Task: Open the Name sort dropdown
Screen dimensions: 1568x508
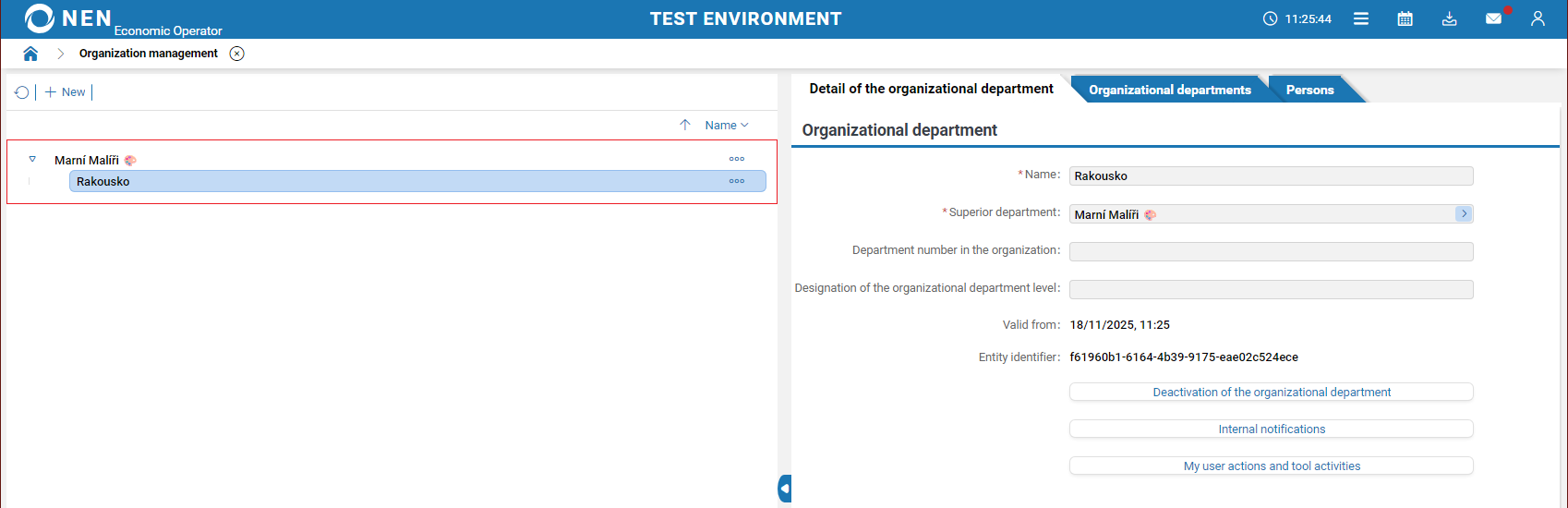Action: pyautogui.click(x=727, y=125)
